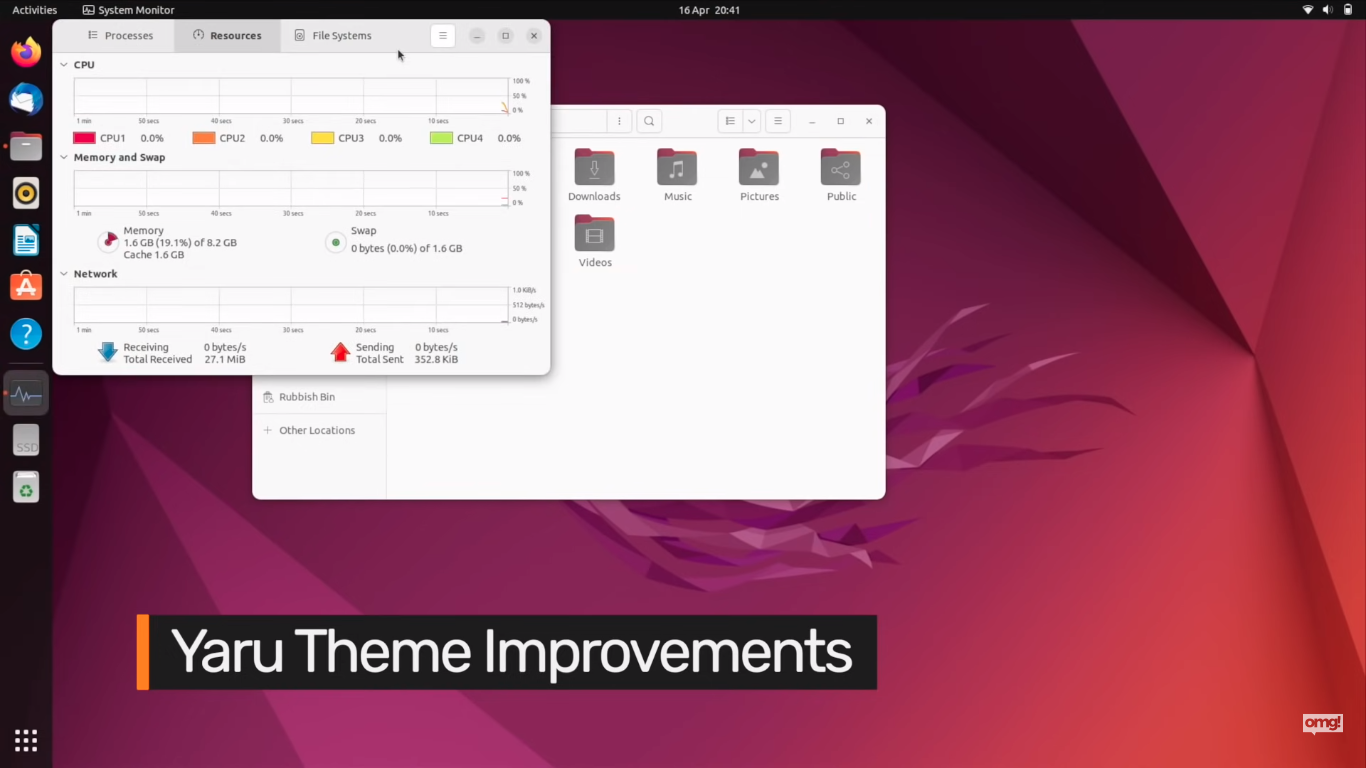
Task: Open the Pictures folder in Files
Action: [x=759, y=176]
